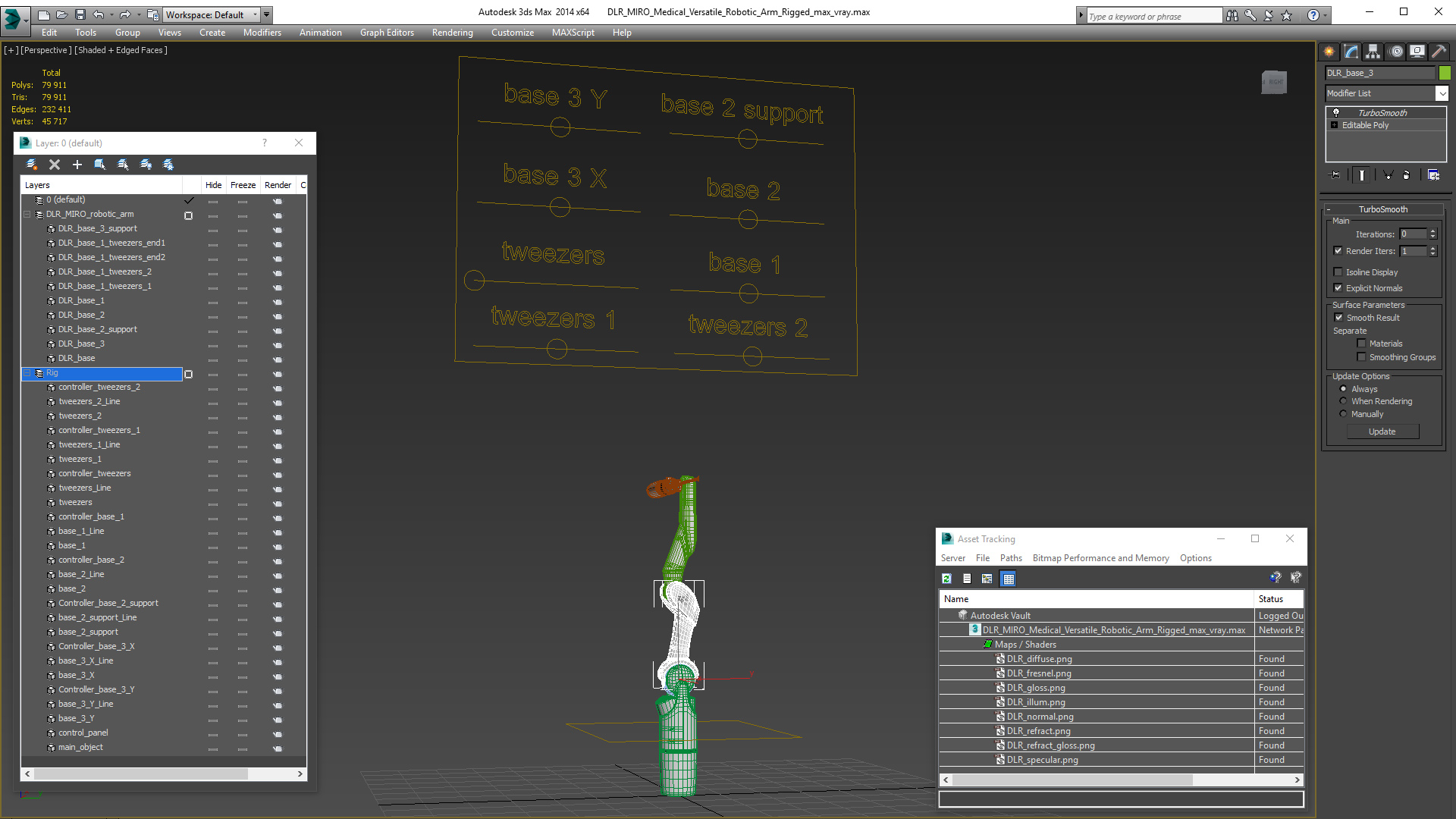Image resolution: width=1456 pixels, height=819 pixels.
Task: Click Hide/Unhide All Layers icon
Action: [146, 165]
